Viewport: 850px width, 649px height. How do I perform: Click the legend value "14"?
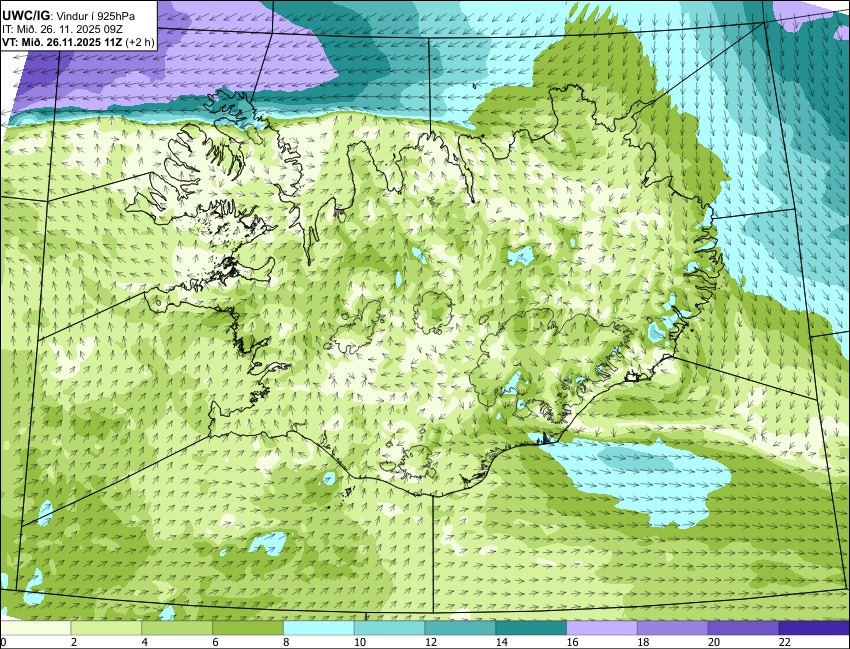tap(501, 642)
